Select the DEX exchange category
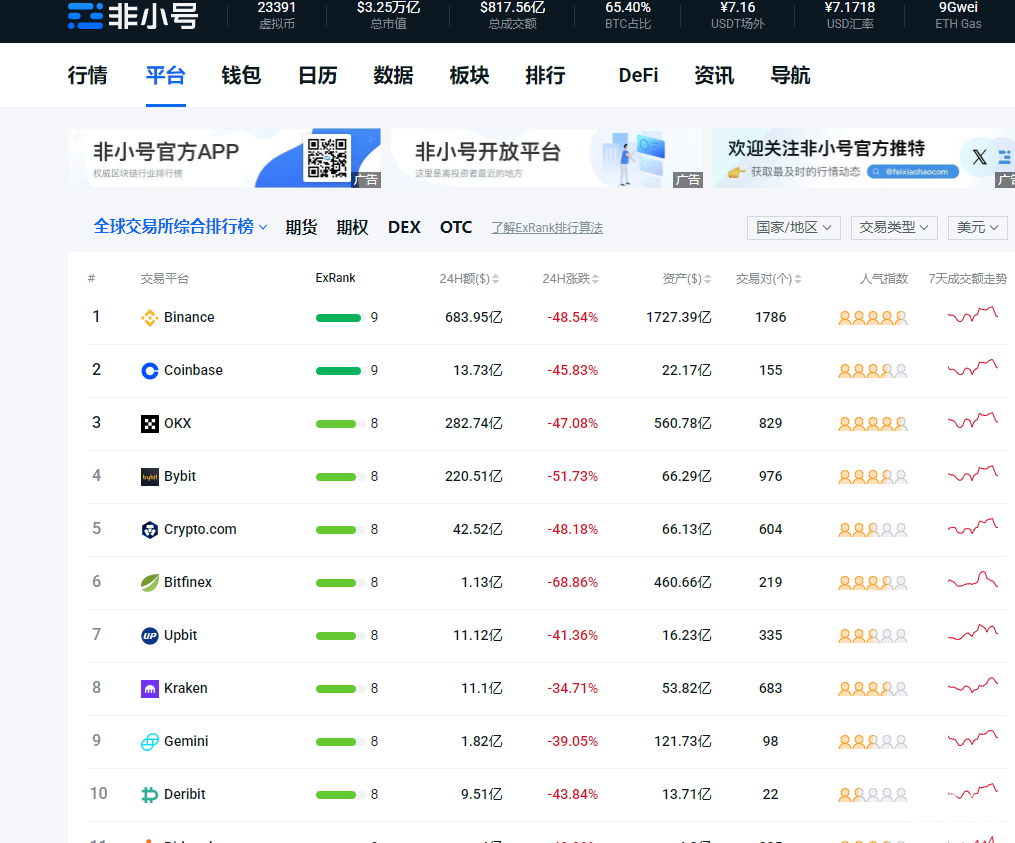 [404, 228]
